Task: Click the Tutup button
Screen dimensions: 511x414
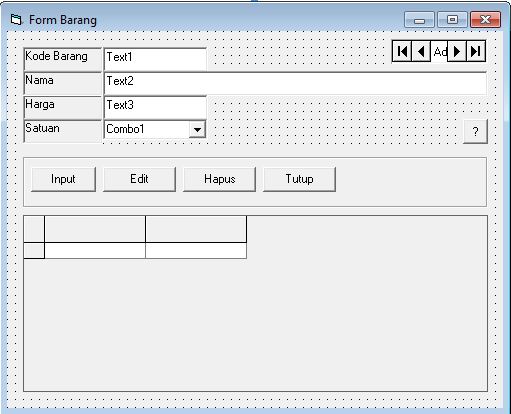Action: point(299,179)
